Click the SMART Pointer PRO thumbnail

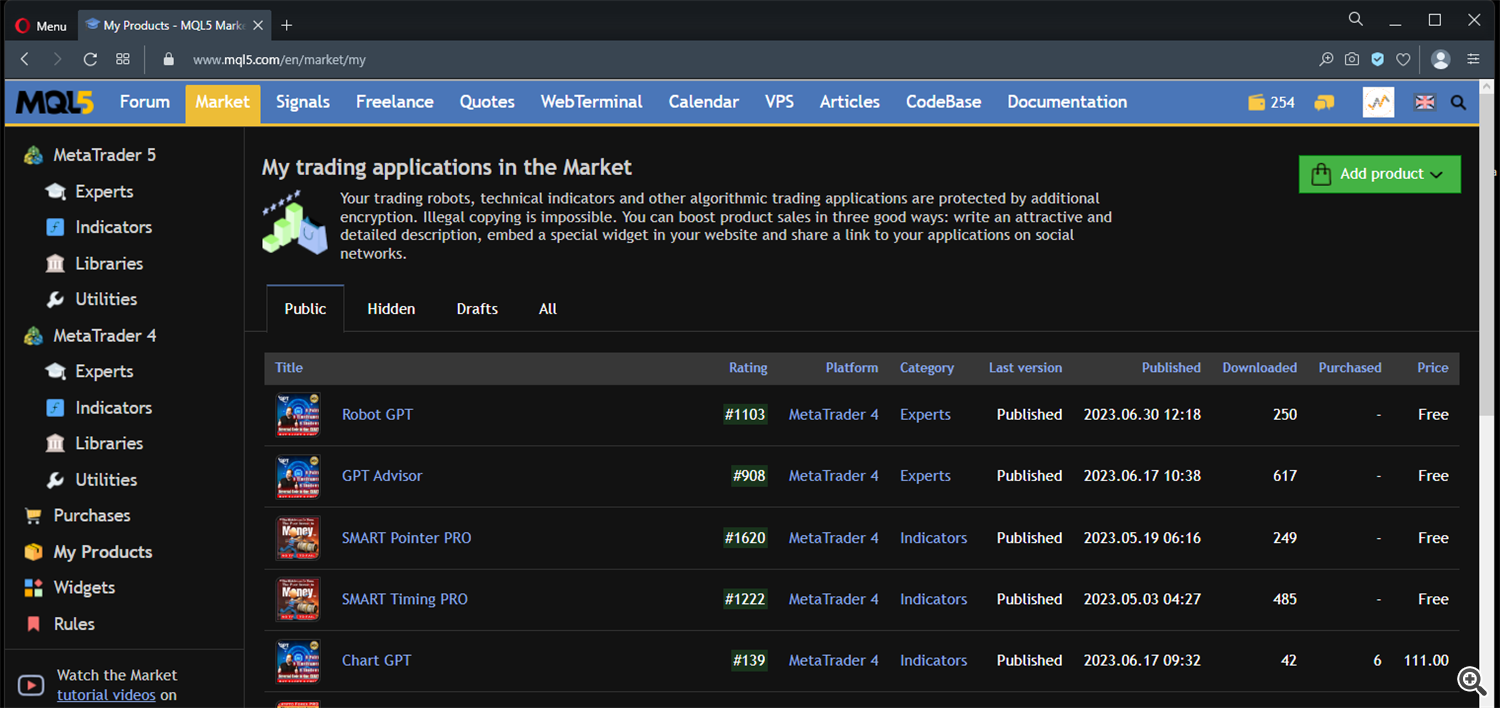pyautogui.click(x=298, y=538)
